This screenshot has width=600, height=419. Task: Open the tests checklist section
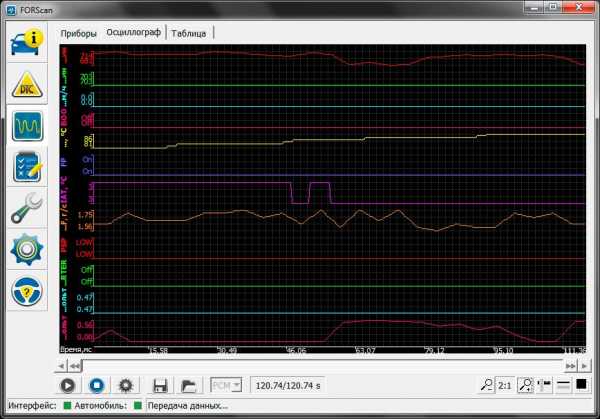point(27,168)
